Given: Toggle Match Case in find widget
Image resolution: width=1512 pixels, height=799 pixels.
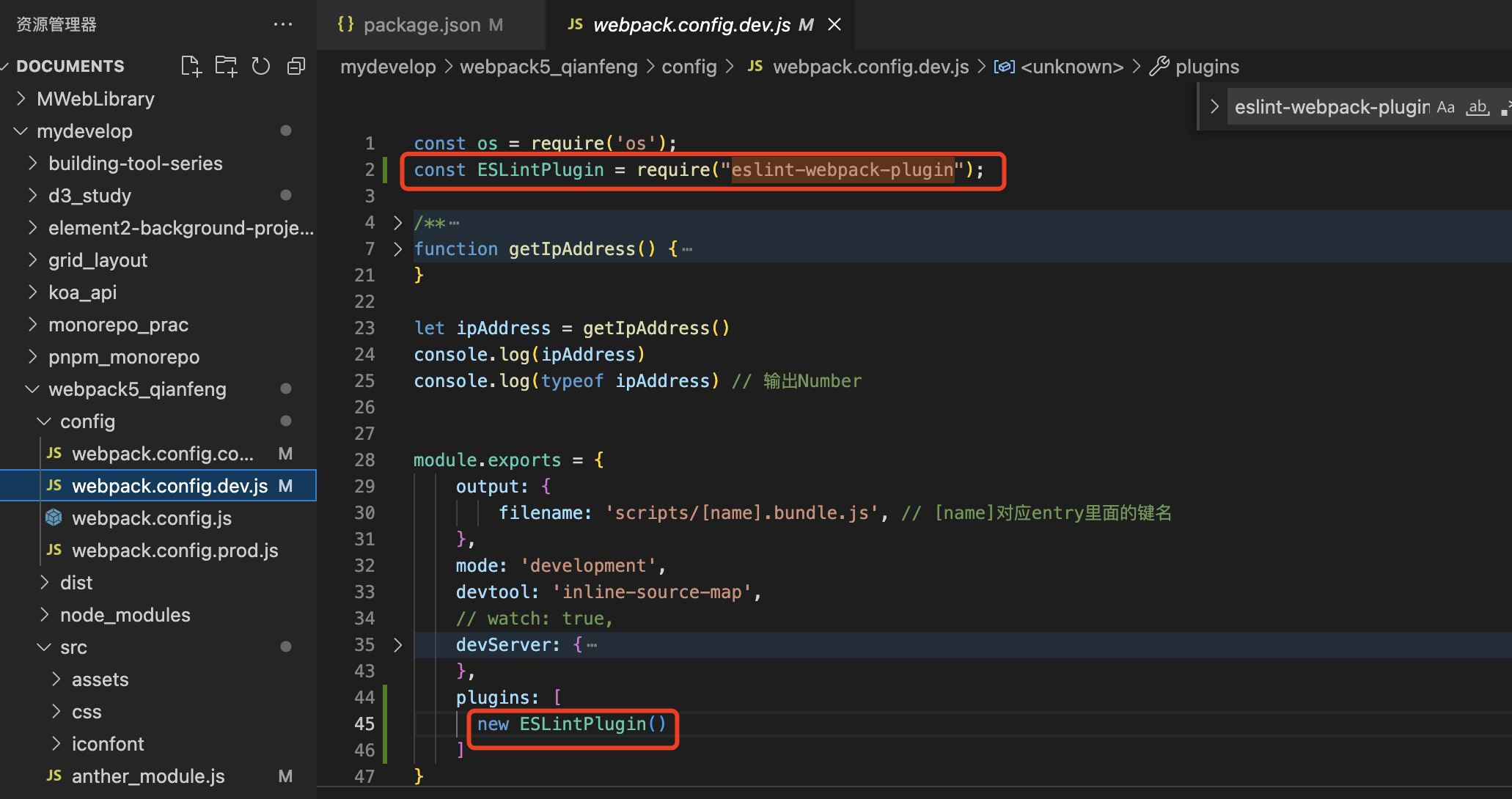Looking at the screenshot, I should 1445,107.
